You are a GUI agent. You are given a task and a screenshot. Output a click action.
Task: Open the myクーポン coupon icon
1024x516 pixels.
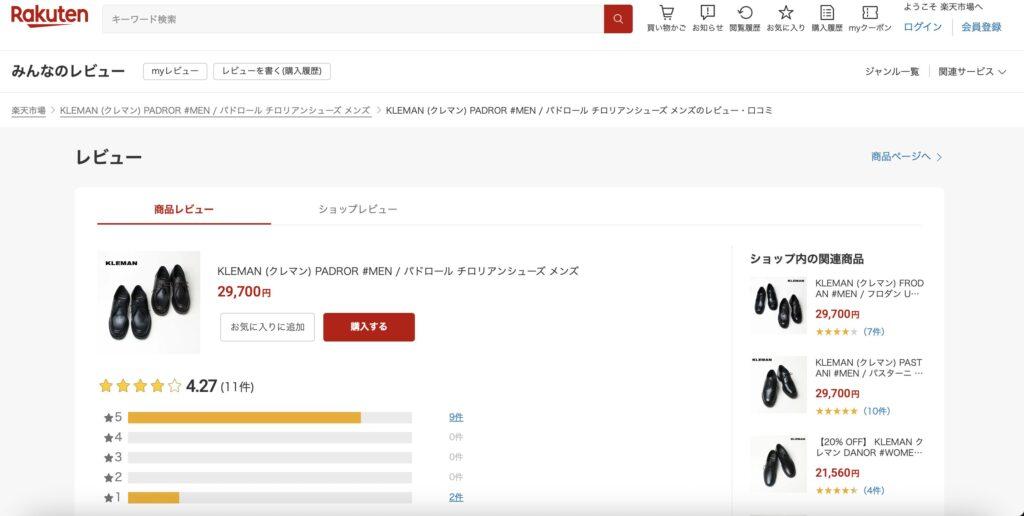tap(869, 13)
